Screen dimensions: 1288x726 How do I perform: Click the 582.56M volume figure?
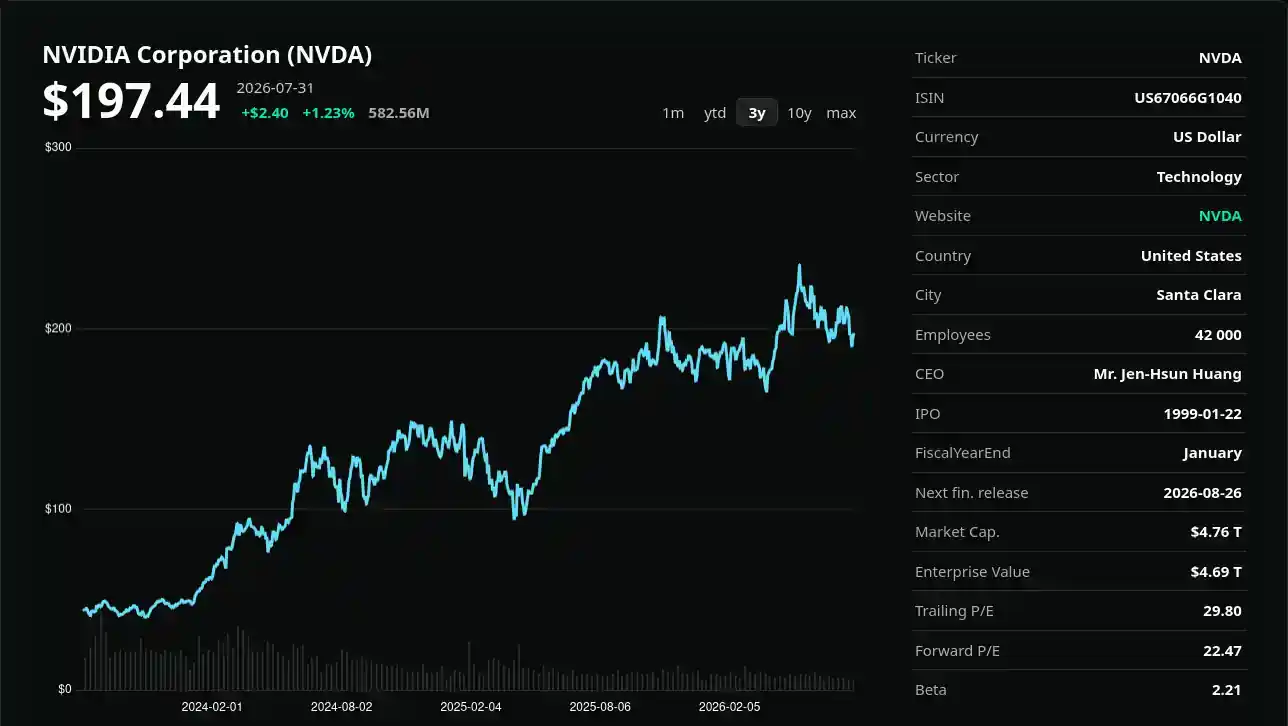399,113
